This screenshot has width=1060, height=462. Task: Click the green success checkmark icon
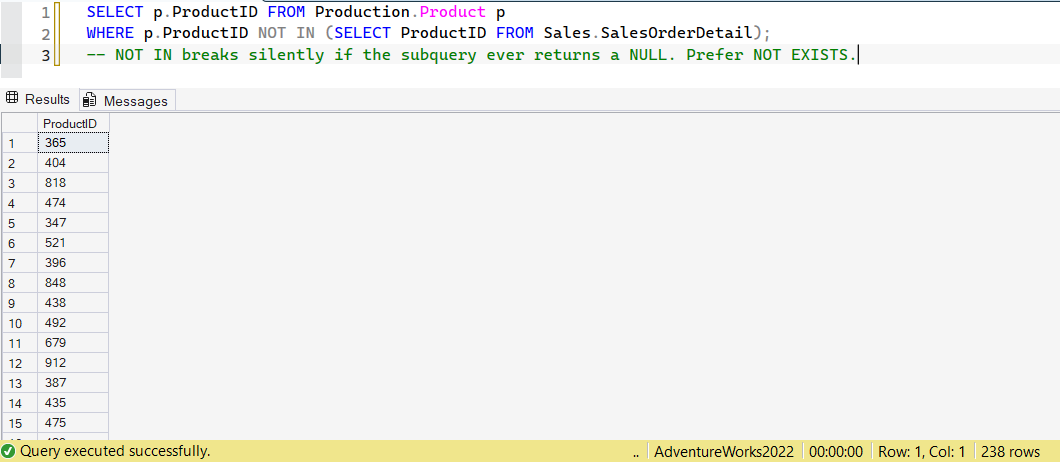point(9,451)
